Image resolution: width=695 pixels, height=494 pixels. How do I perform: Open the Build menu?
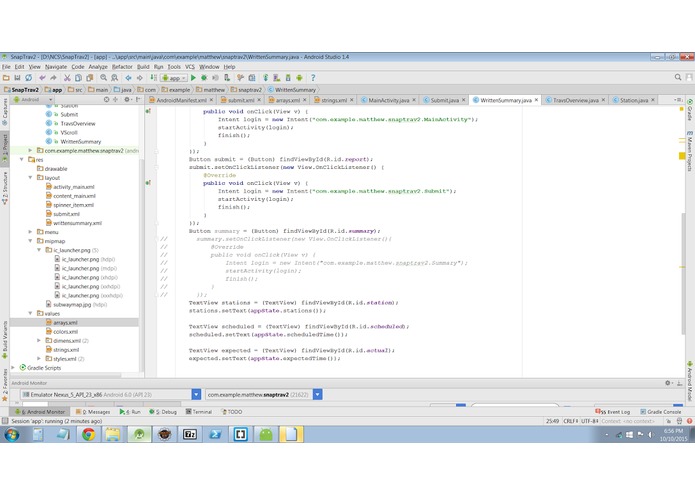(143, 67)
